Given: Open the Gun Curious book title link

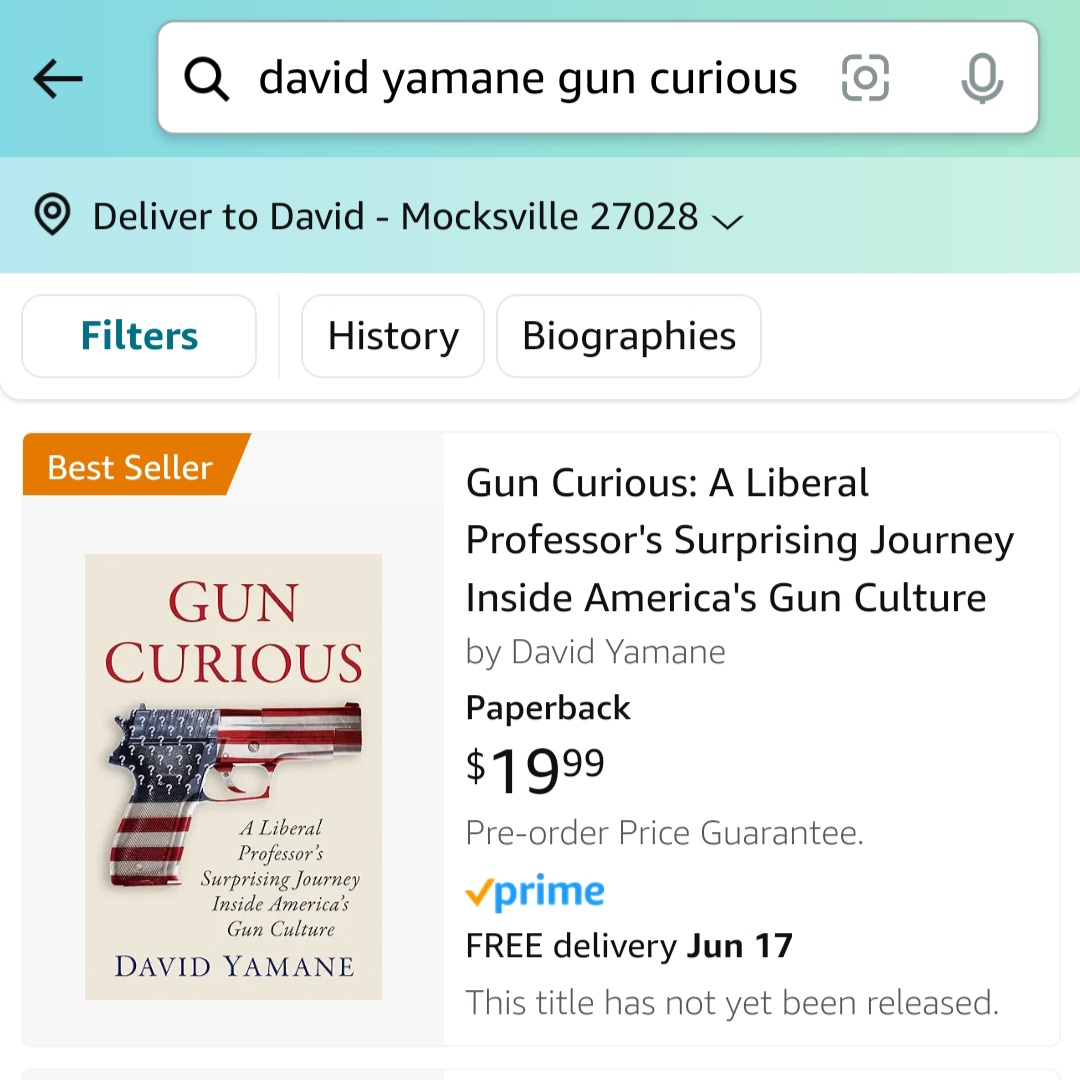Looking at the screenshot, I should pos(738,540).
